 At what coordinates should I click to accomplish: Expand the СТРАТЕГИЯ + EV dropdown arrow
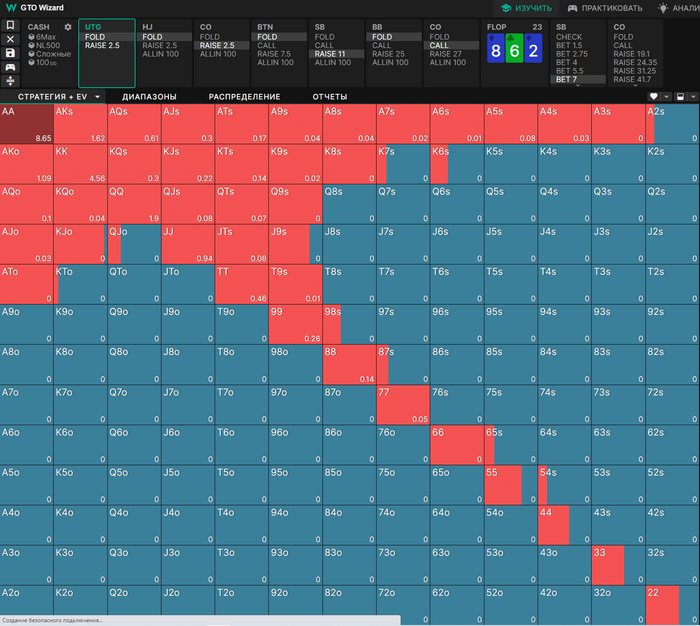coord(97,96)
